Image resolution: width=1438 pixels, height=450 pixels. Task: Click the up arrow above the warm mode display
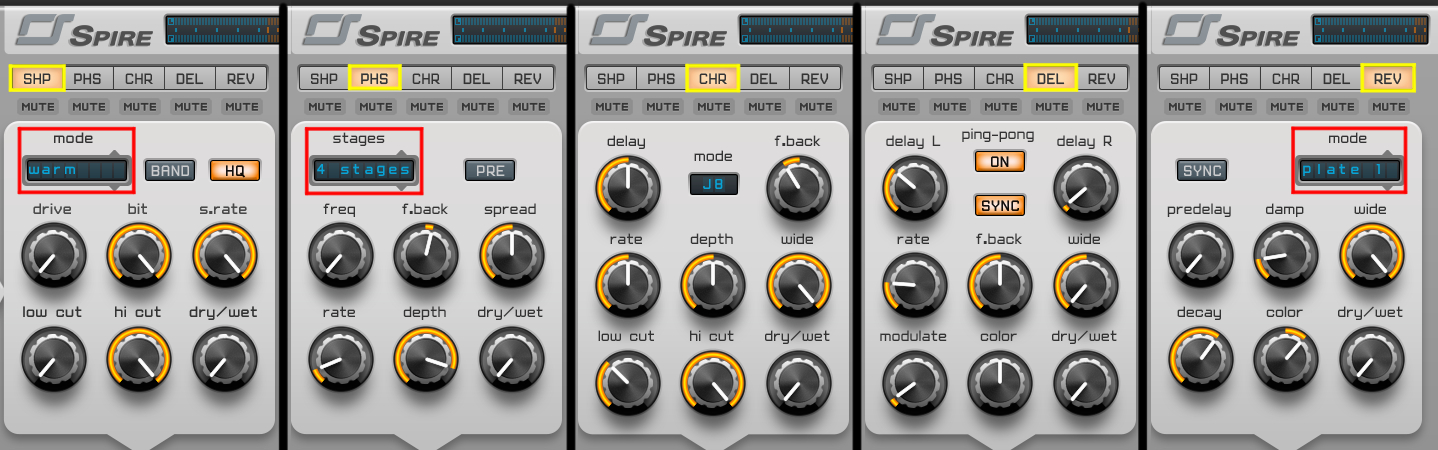coord(116,153)
